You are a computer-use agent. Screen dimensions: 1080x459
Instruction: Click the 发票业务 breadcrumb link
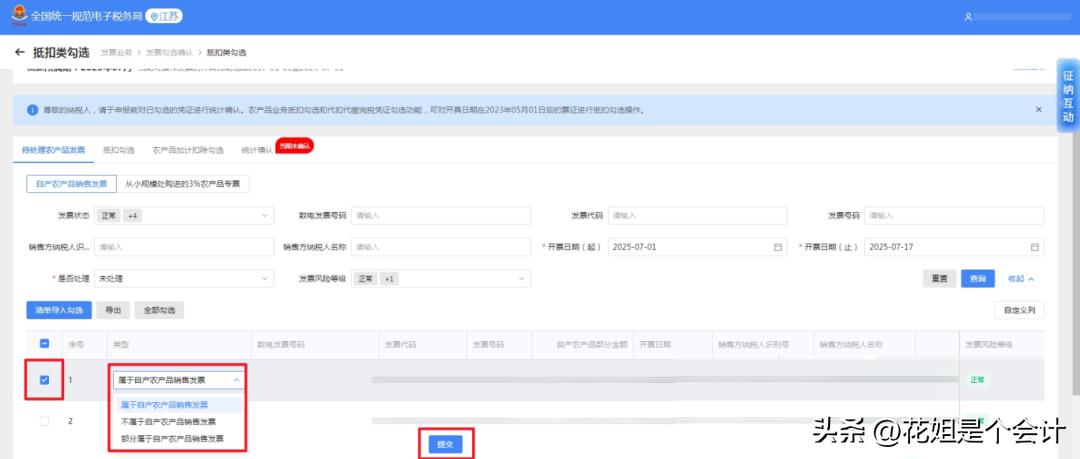[x=116, y=52]
